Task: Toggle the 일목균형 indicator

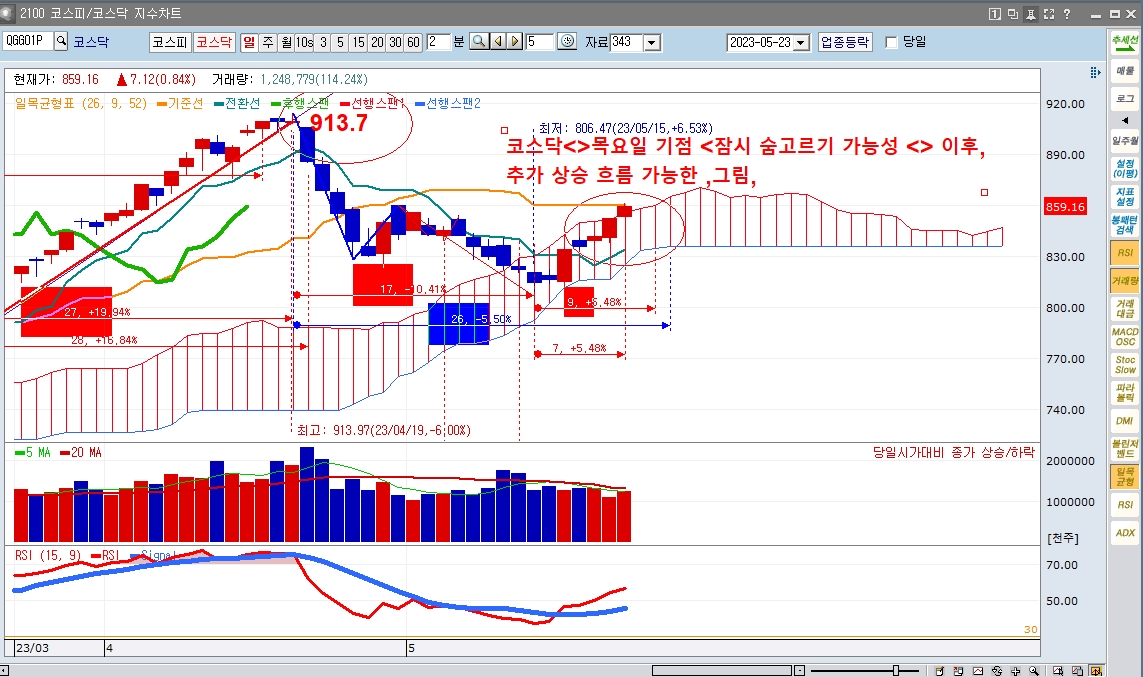Action: tap(1125, 477)
